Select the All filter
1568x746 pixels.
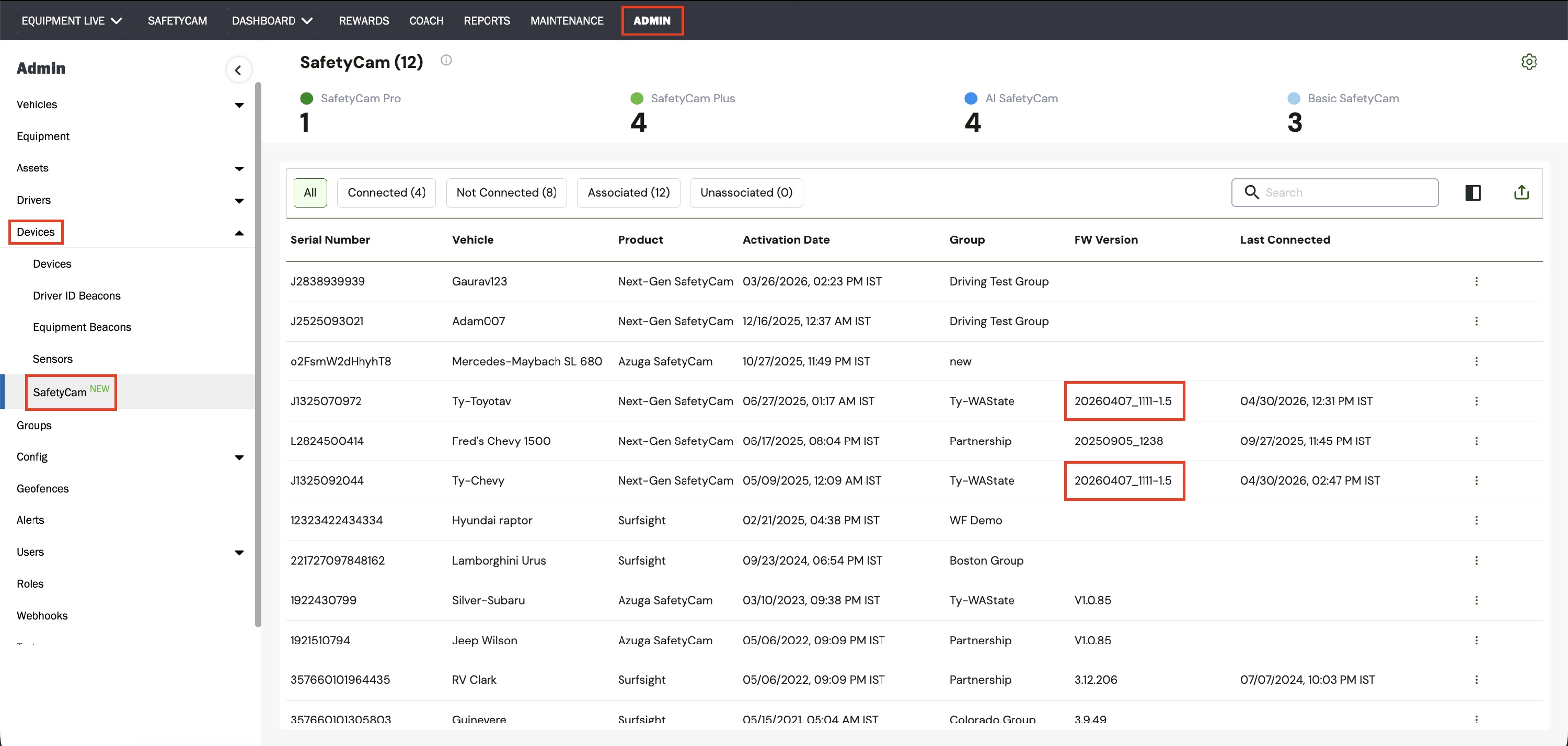pos(310,193)
